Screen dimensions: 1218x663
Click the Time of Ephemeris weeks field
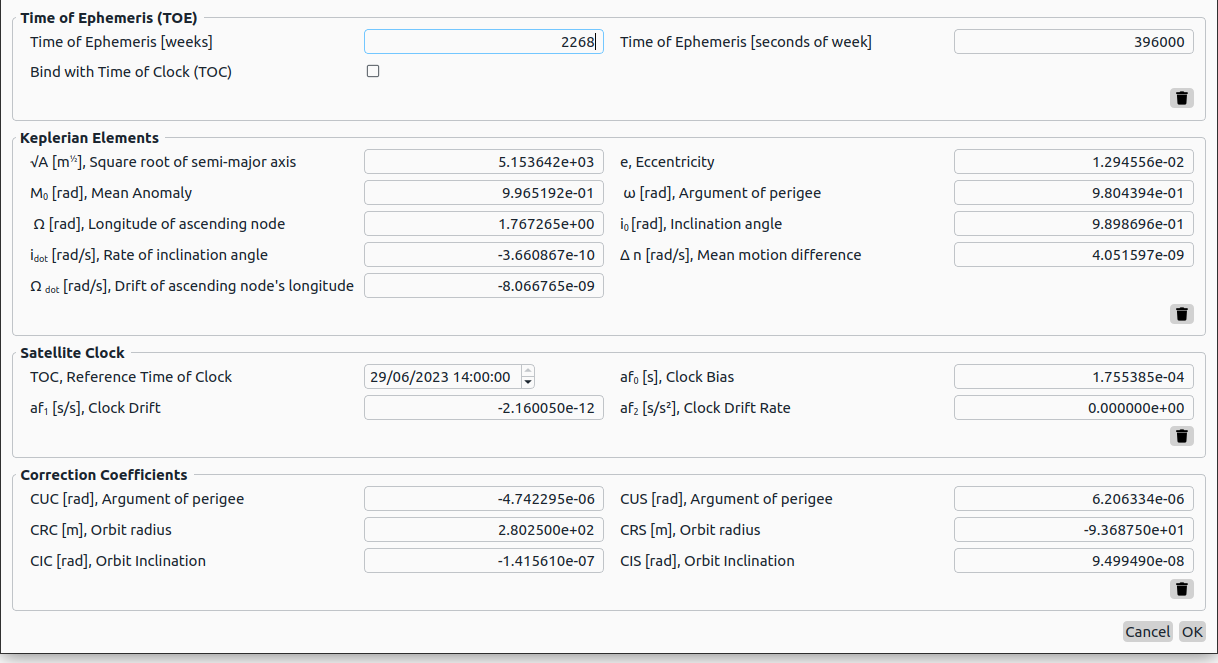point(483,41)
